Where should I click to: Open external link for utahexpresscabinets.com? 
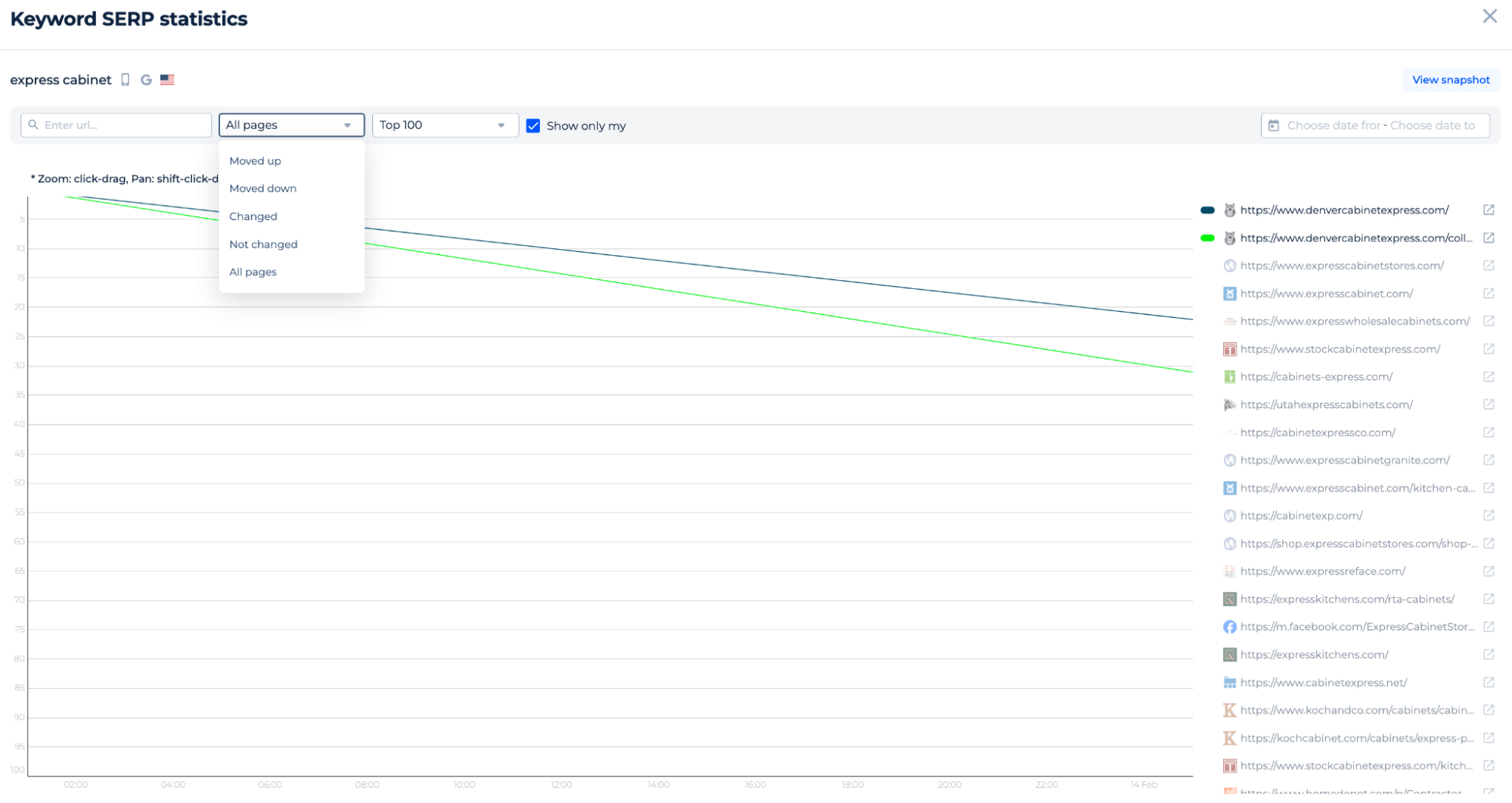(x=1488, y=404)
